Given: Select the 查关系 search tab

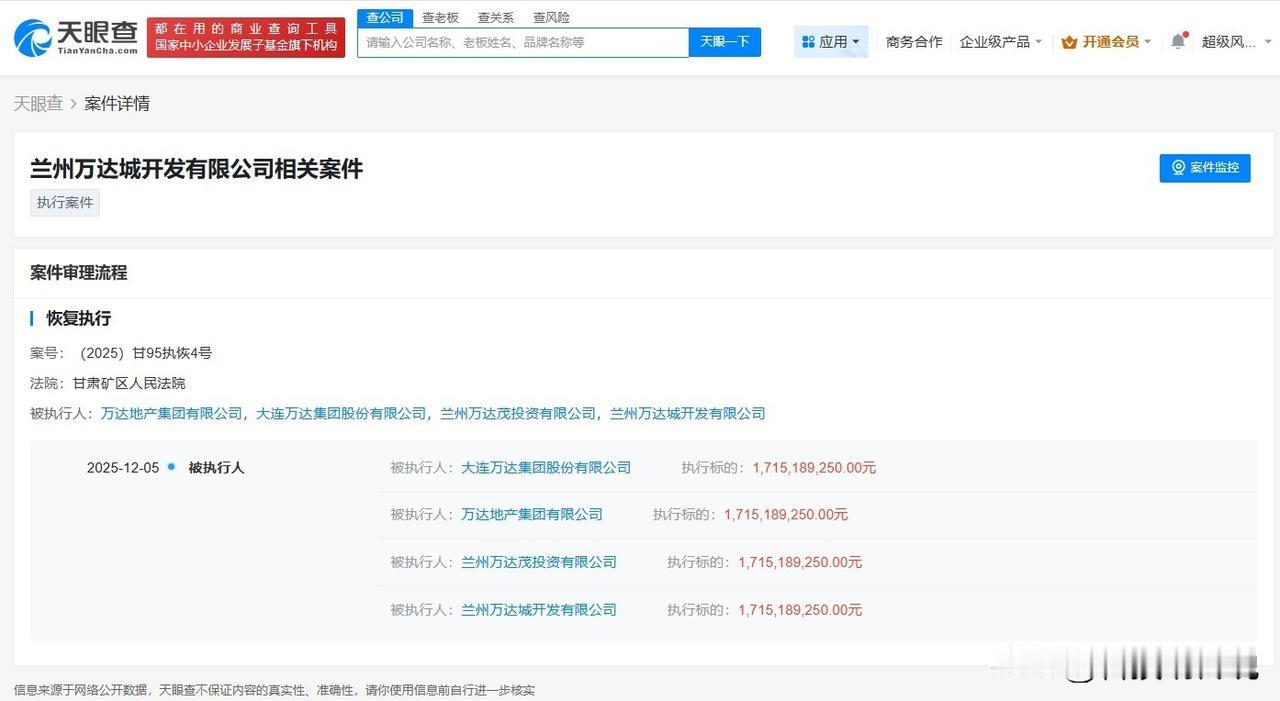Looking at the screenshot, I should point(496,18).
